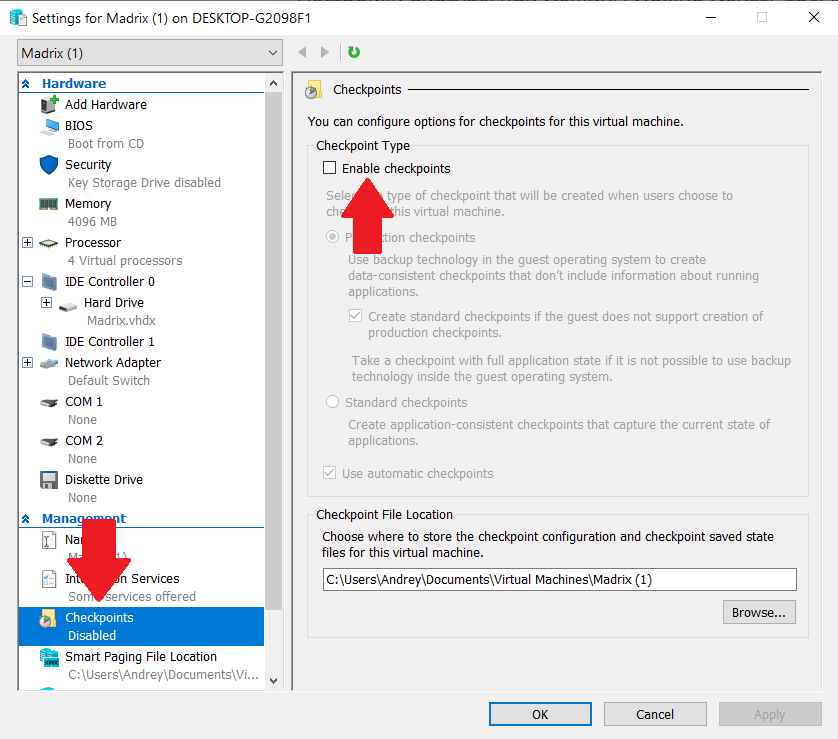
Task: Collapse the Management section chevron
Action: coord(26,518)
